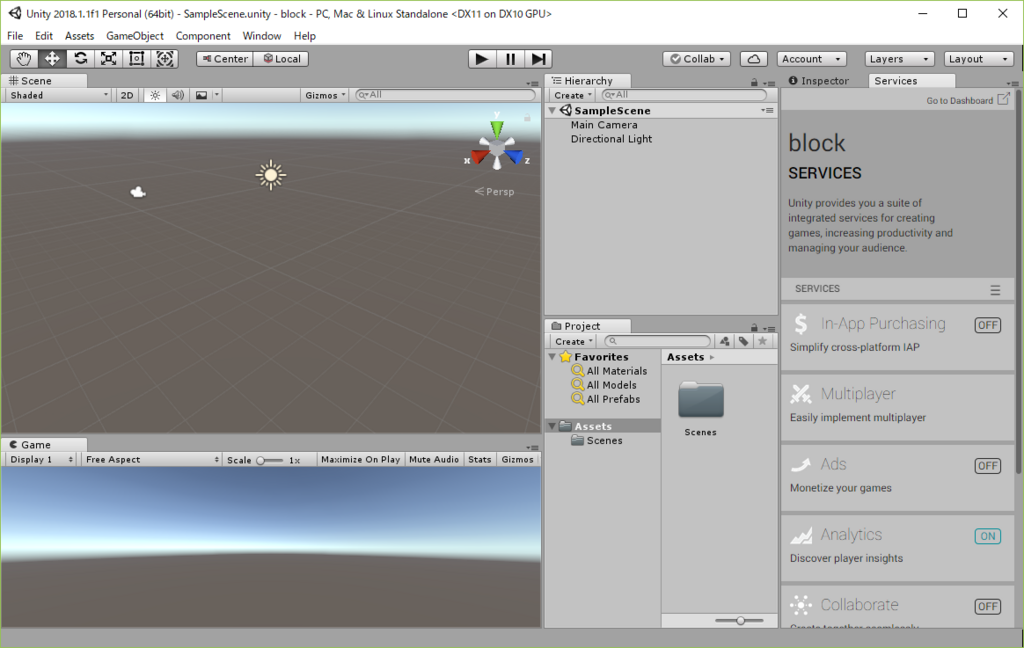This screenshot has height=648, width=1024.
Task: Select the Scale tool
Action: click(x=108, y=59)
